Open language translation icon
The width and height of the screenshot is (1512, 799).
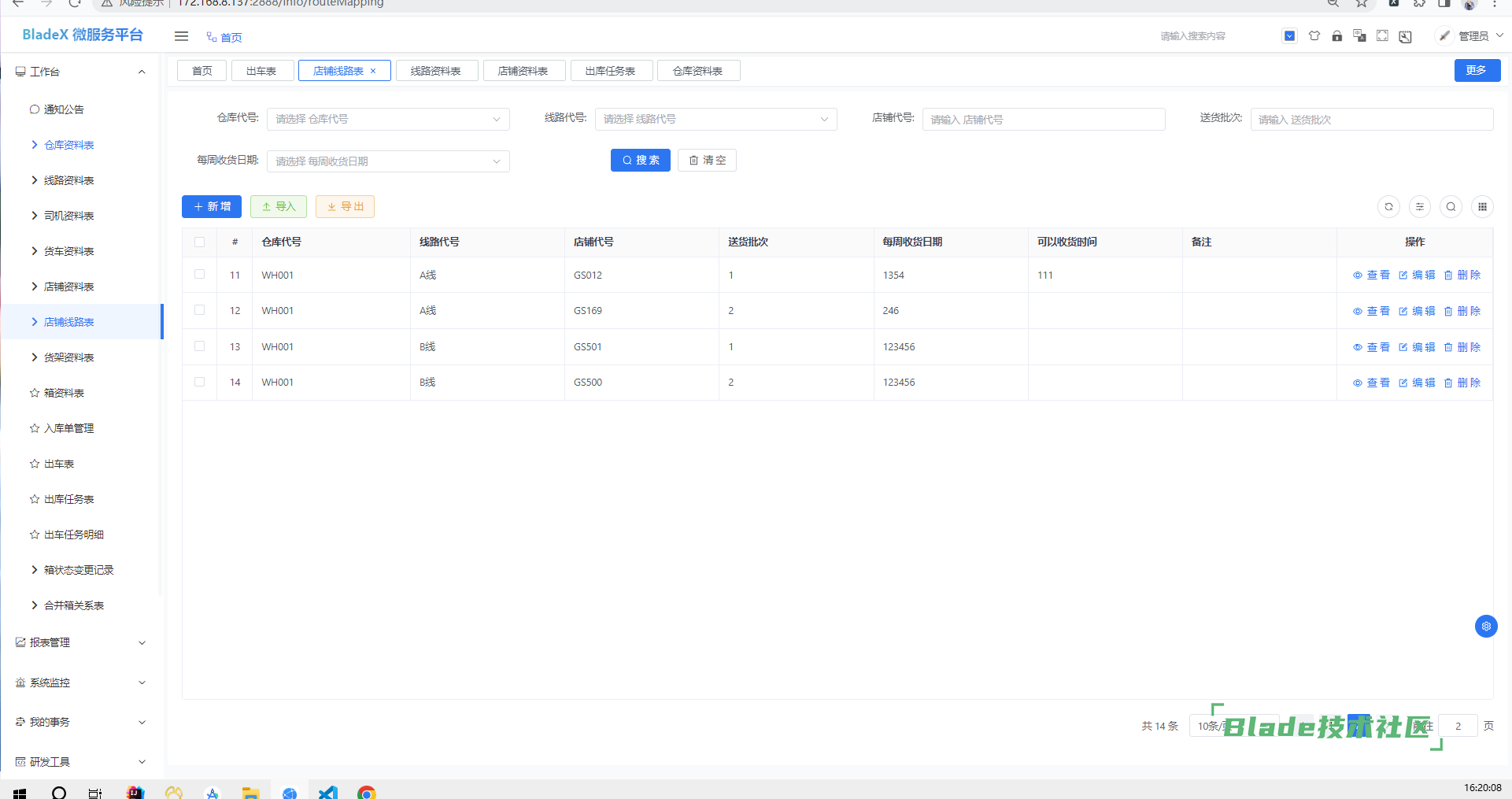[x=1359, y=36]
